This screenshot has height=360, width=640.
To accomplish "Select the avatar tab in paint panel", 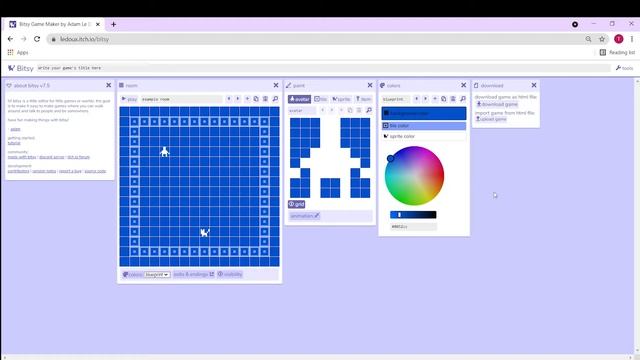I will 299,99.
